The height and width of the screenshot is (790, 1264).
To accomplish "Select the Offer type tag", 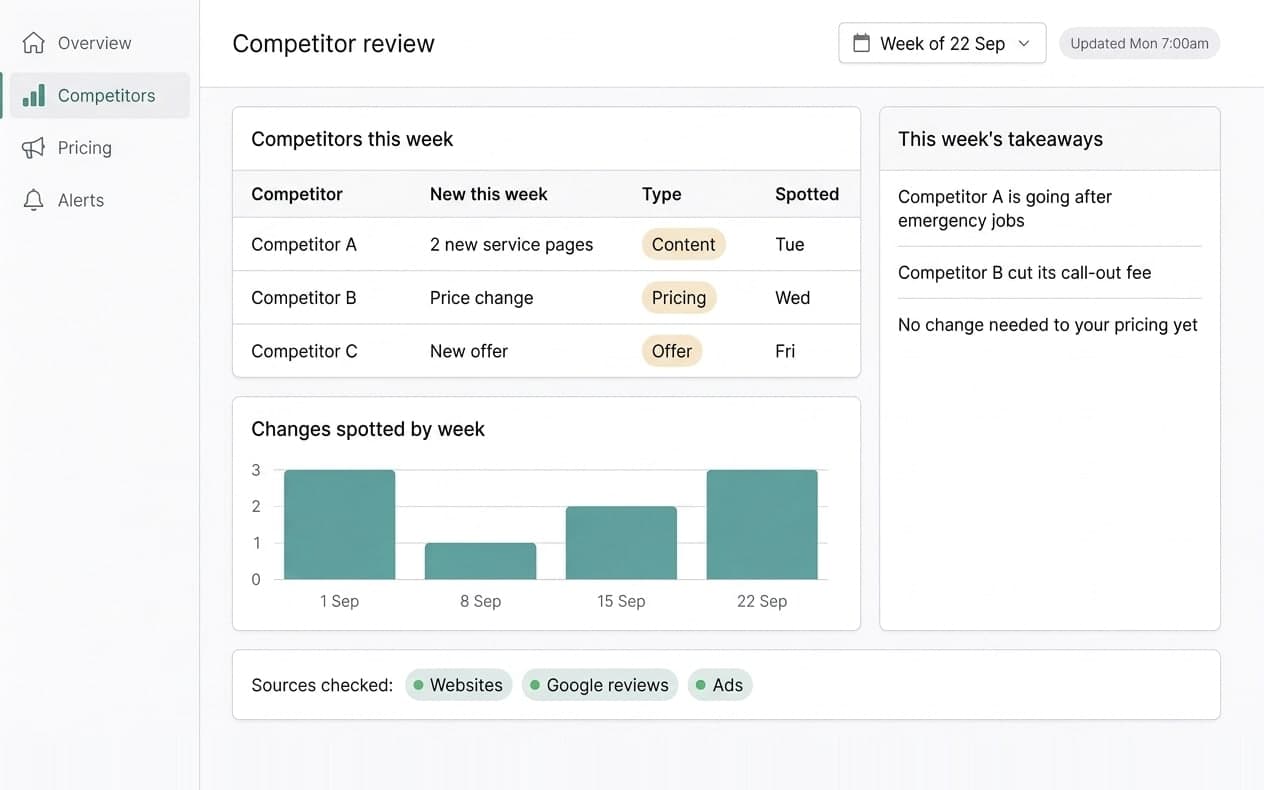I will coord(672,351).
